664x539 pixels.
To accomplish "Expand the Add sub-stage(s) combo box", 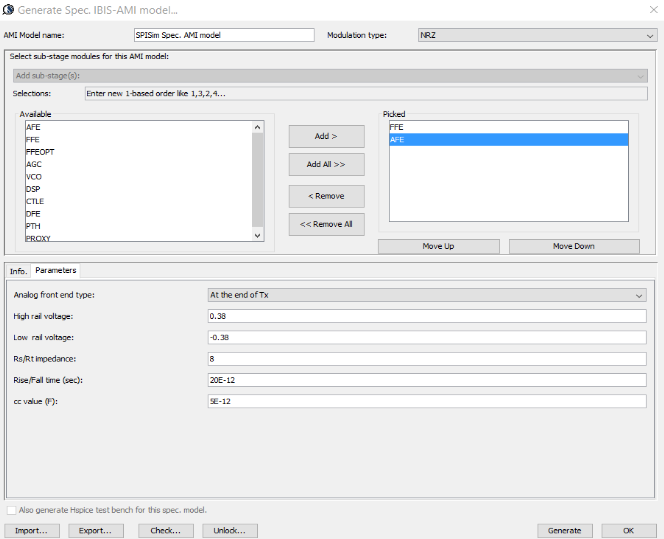I will point(329,75).
